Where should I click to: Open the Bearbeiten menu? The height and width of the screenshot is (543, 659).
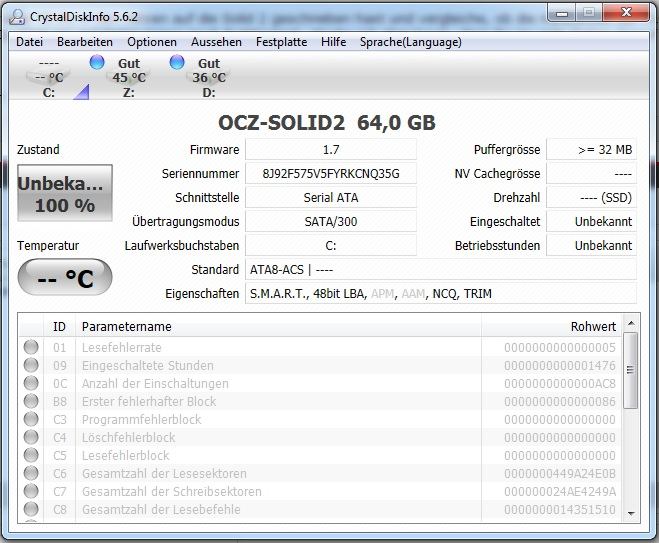[85, 42]
